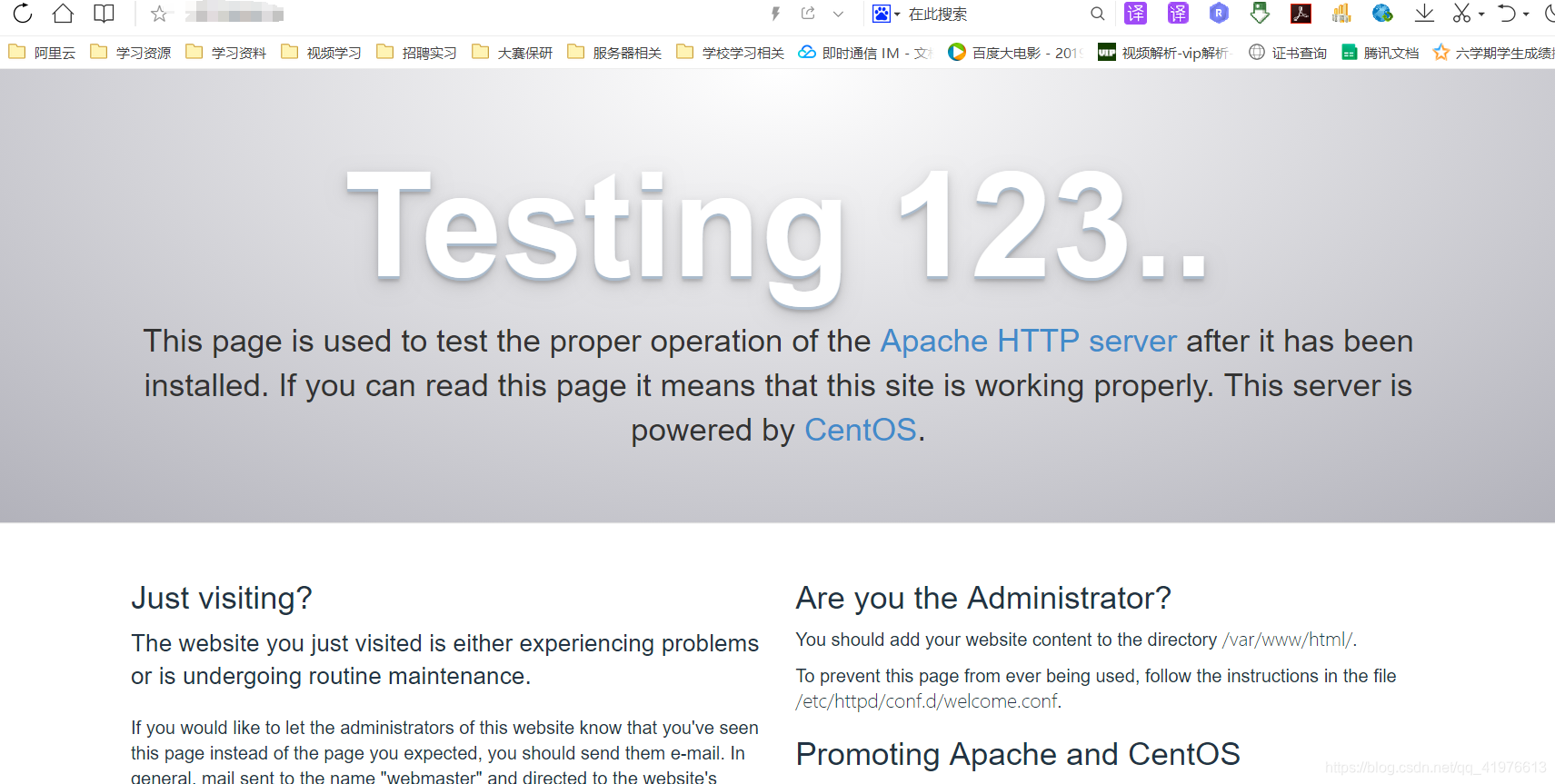Click the Just visiting? heading
The height and width of the screenshot is (784, 1555).
click(x=222, y=598)
